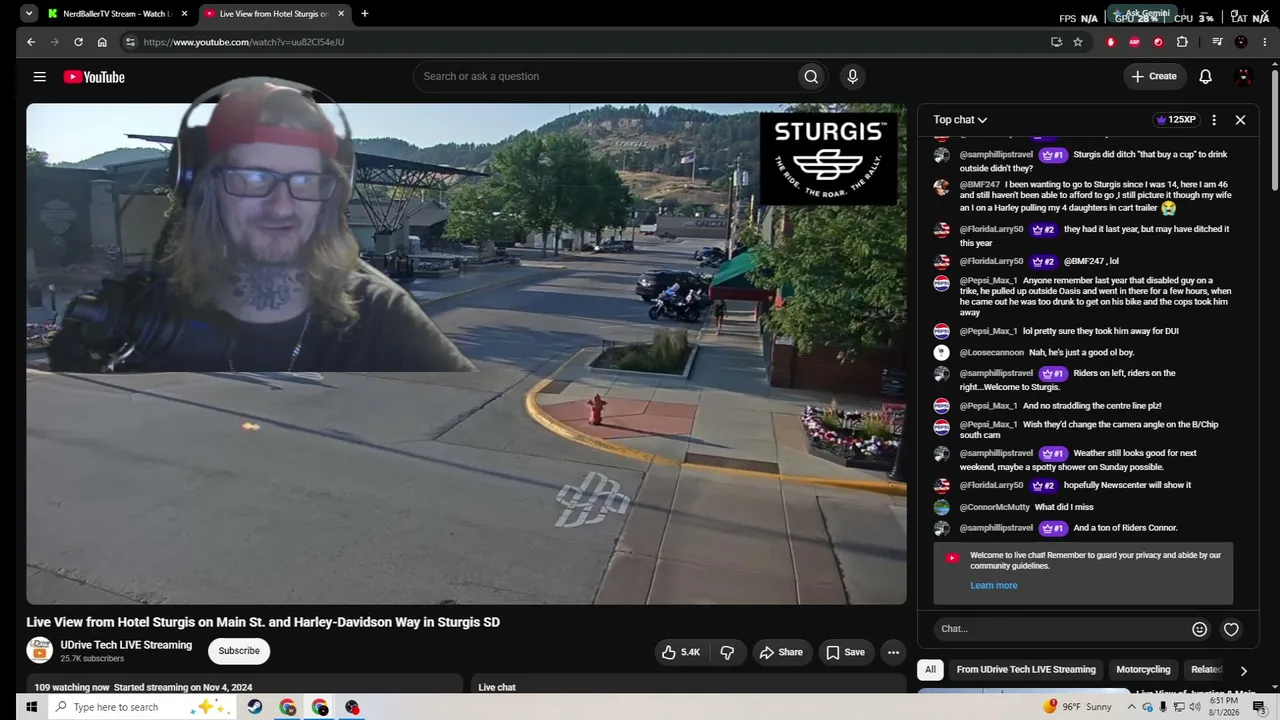
Task: Close the live chat panel
Action: point(1240,120)
